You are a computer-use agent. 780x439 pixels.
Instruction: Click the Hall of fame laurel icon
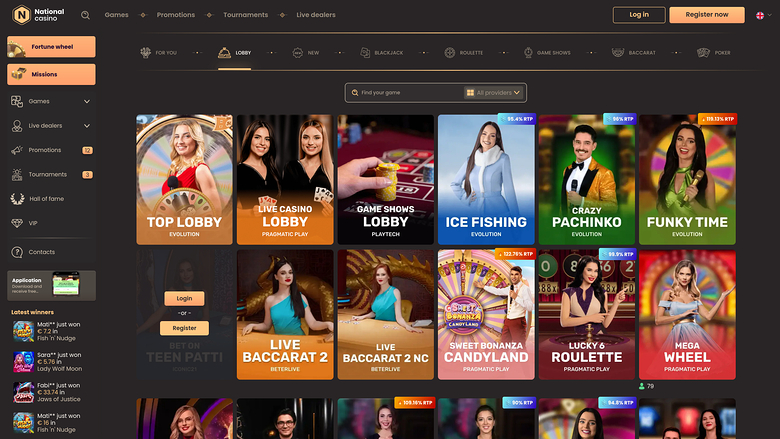pyautogui.click(x=17, y=199)
